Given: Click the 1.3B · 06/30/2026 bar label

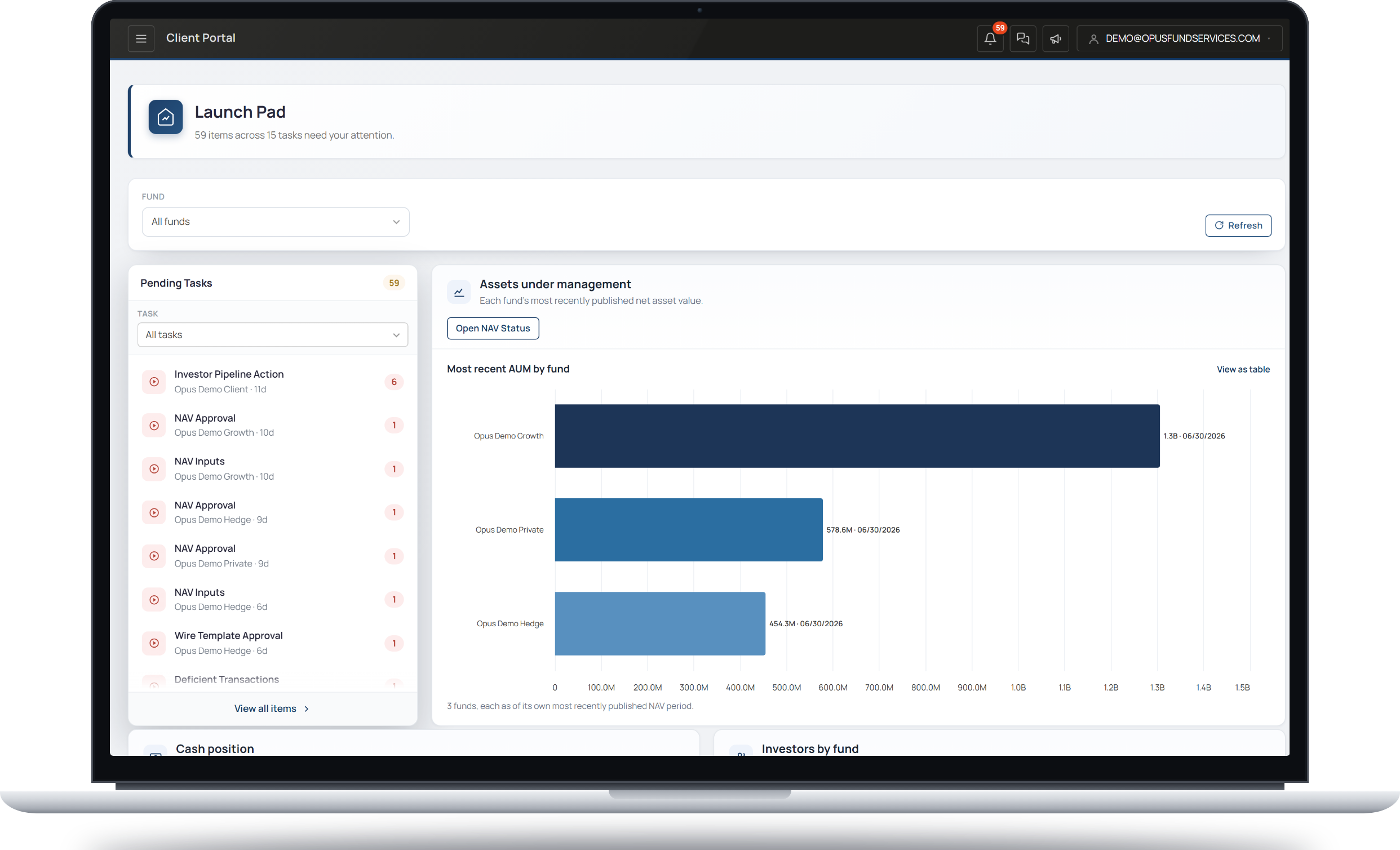Looking at the screenshot, I should (1194, 436).
